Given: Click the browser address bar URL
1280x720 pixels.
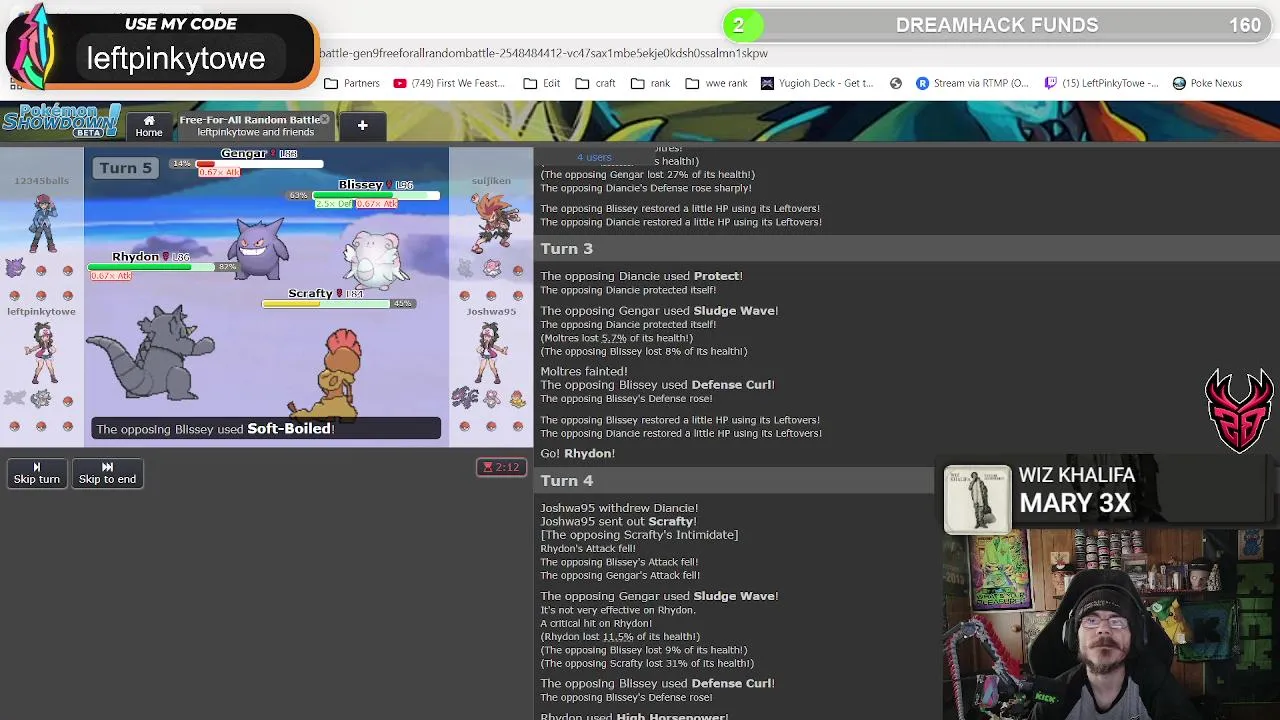Looking at the screenshot, I should pos(543,53).
